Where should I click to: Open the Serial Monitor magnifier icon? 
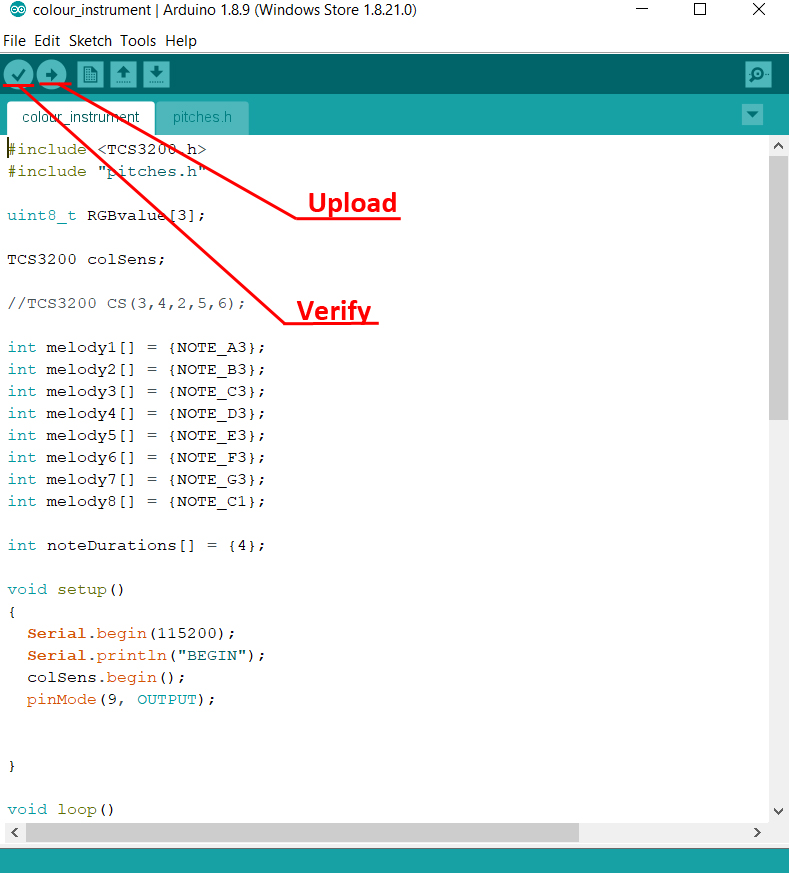coord(758,74)
